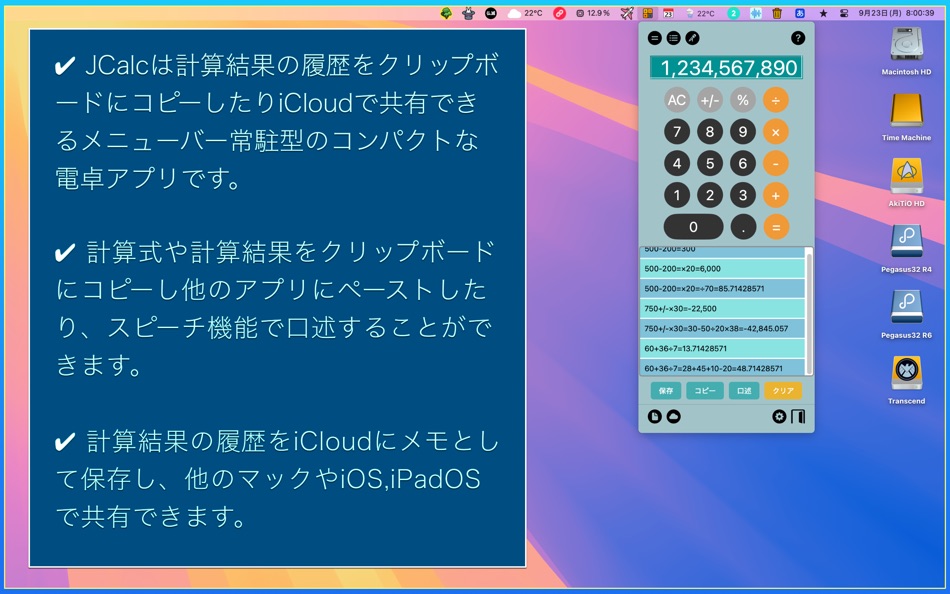Click the multiply key

pyautogui.click(x=776, y=132)
